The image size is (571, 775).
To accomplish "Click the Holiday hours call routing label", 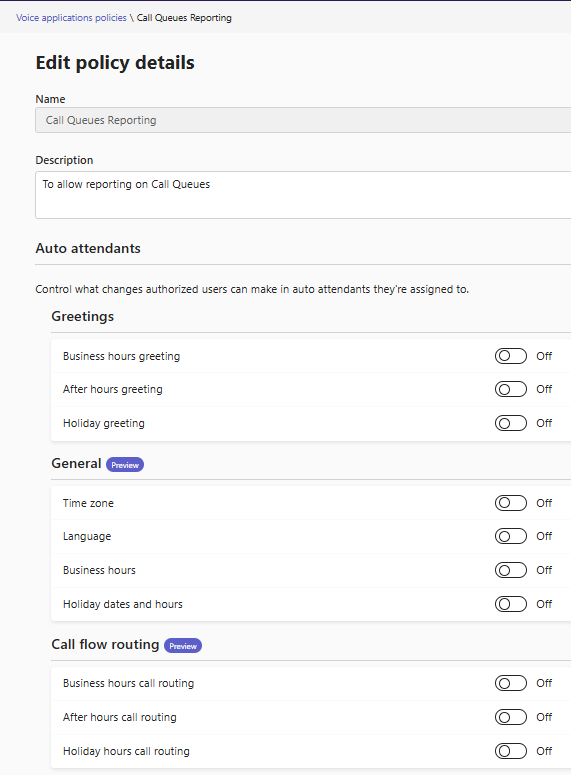I will [126, 751].
